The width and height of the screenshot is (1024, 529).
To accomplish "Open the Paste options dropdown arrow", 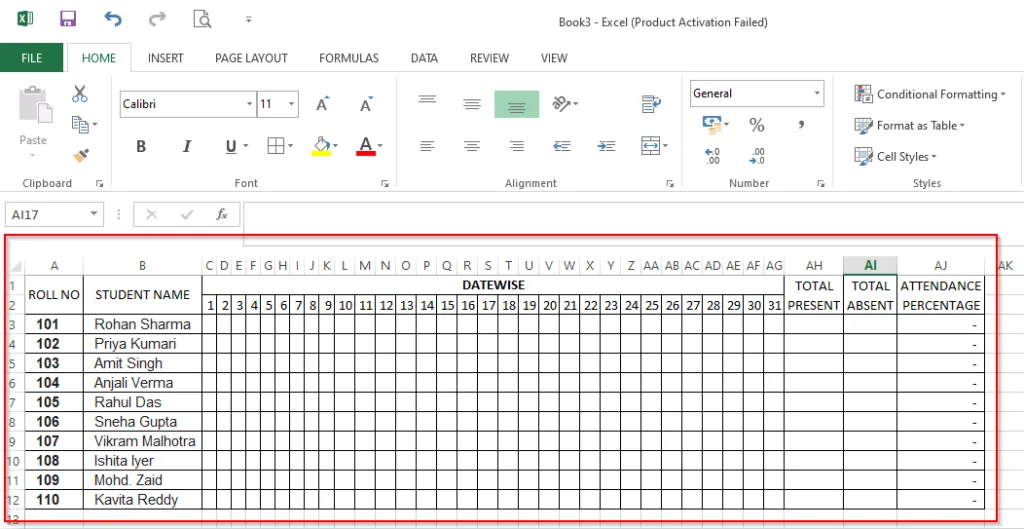I will (x=33, y=155).
